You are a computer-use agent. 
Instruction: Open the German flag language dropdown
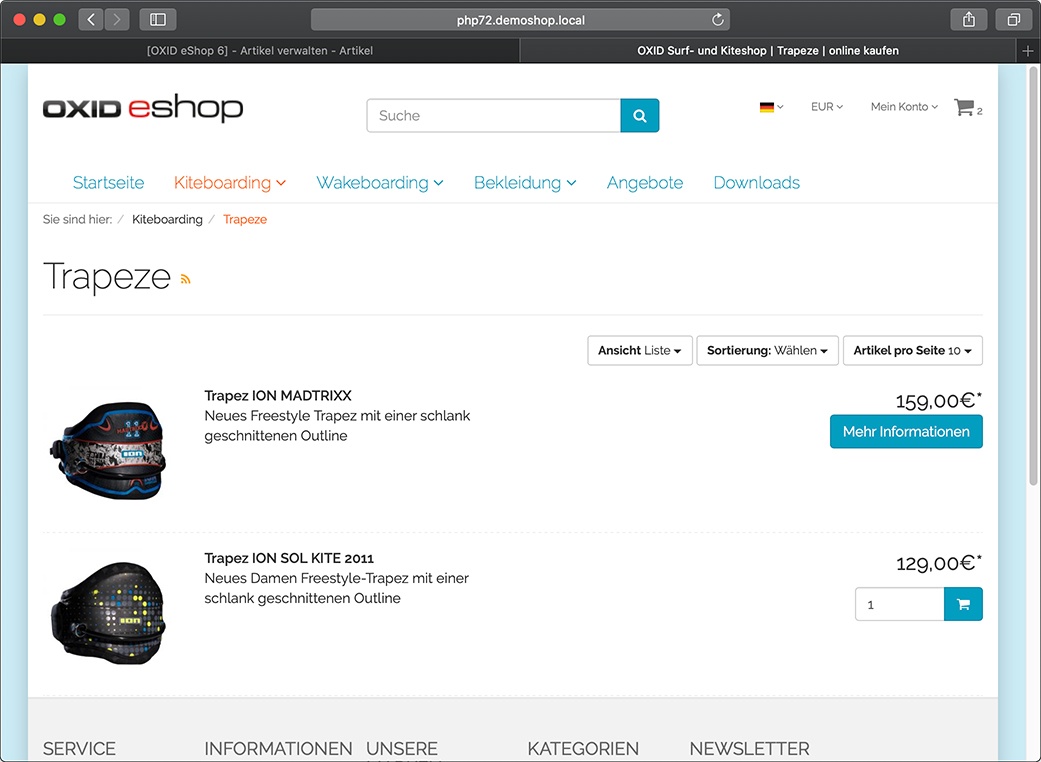[771, 107]
